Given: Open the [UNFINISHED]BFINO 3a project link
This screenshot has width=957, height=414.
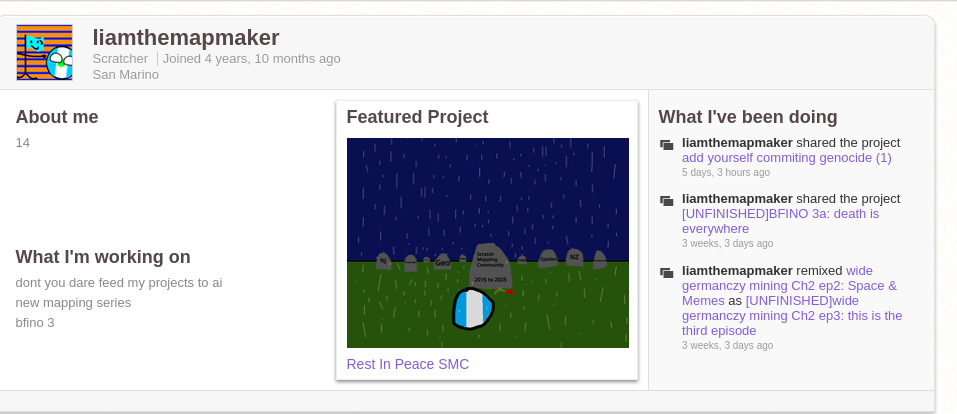Looking at the screenshot, I should click(x=780, y=214).
